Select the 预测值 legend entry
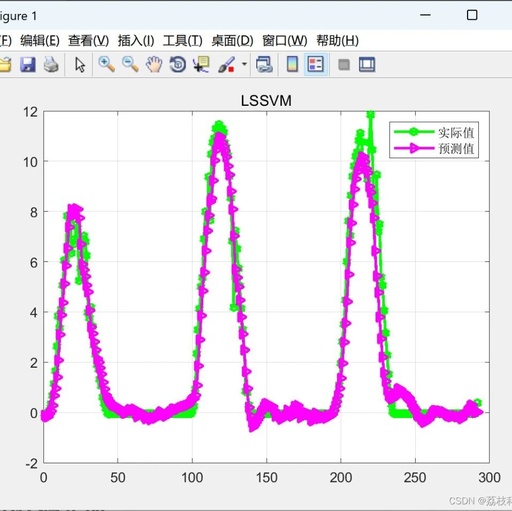The height and width of the screenshot is (511, 512). 456,148
